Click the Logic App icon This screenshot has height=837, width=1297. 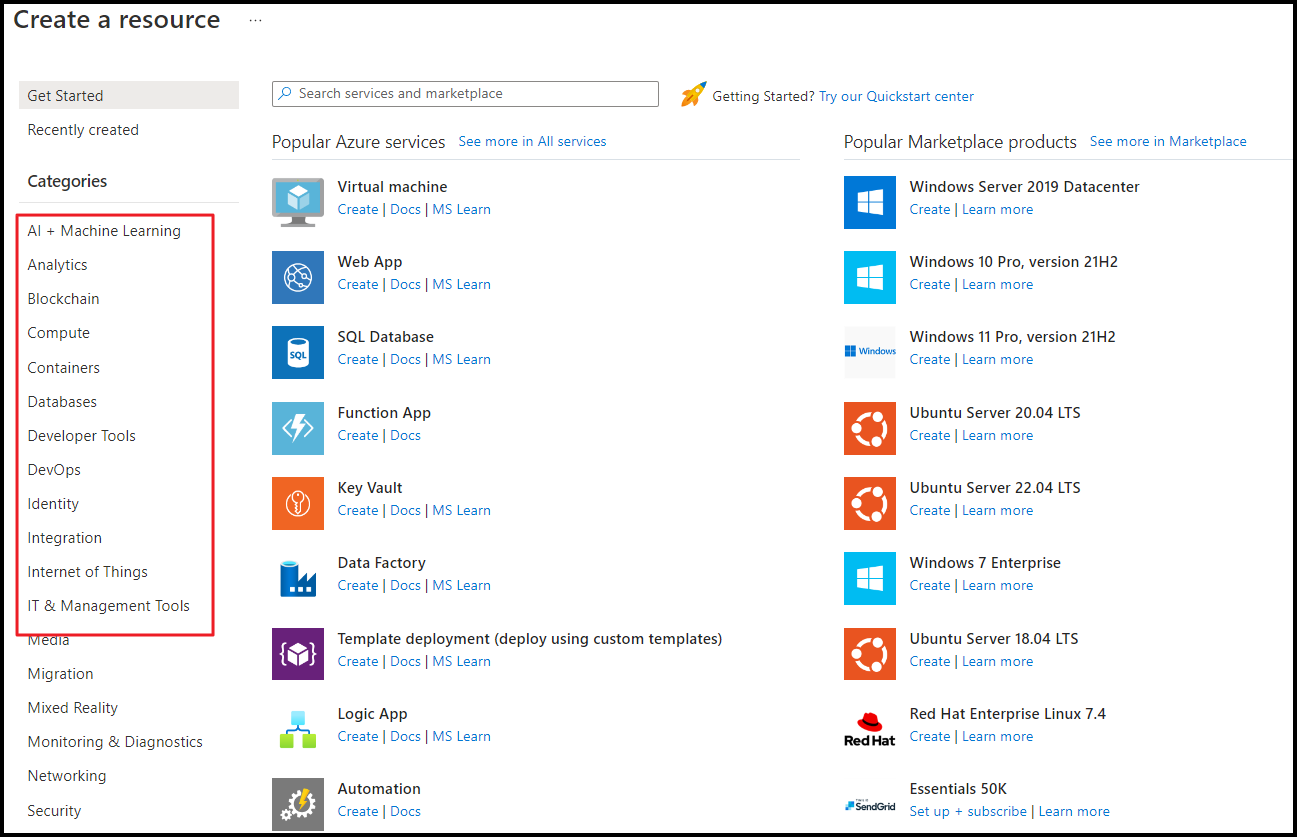(298, 729)
